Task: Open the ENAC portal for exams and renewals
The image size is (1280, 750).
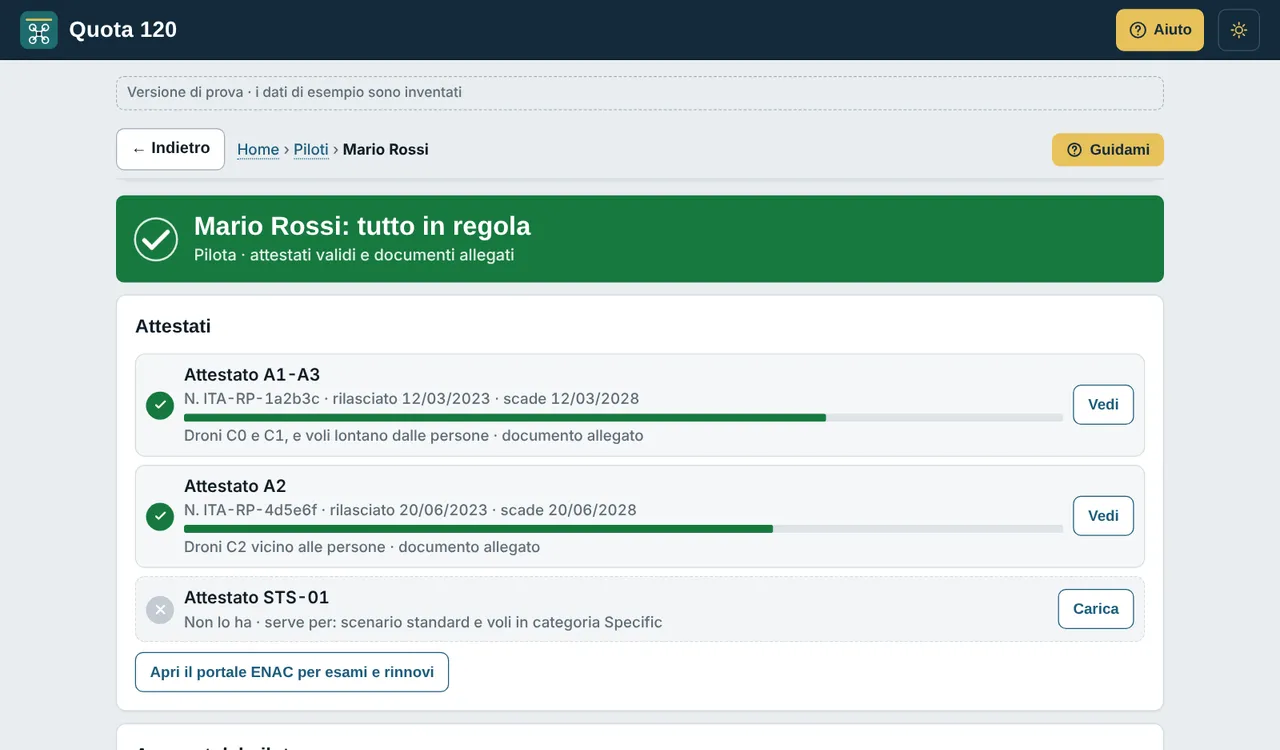Action: pos(292,672)
